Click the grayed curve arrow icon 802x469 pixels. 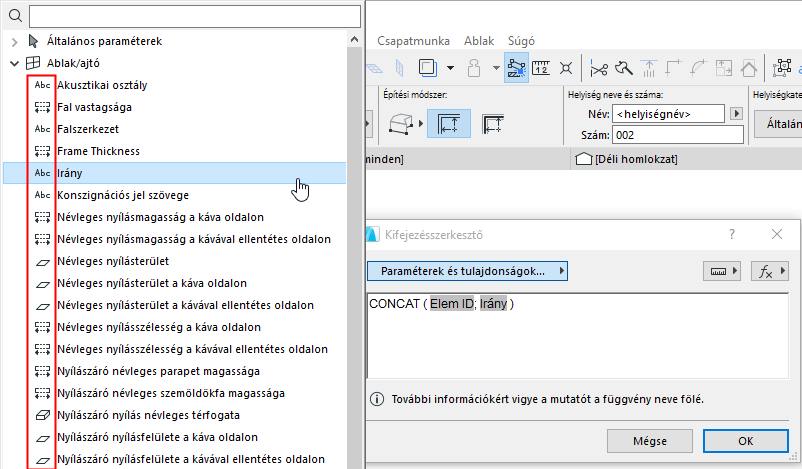coord(698,68)
